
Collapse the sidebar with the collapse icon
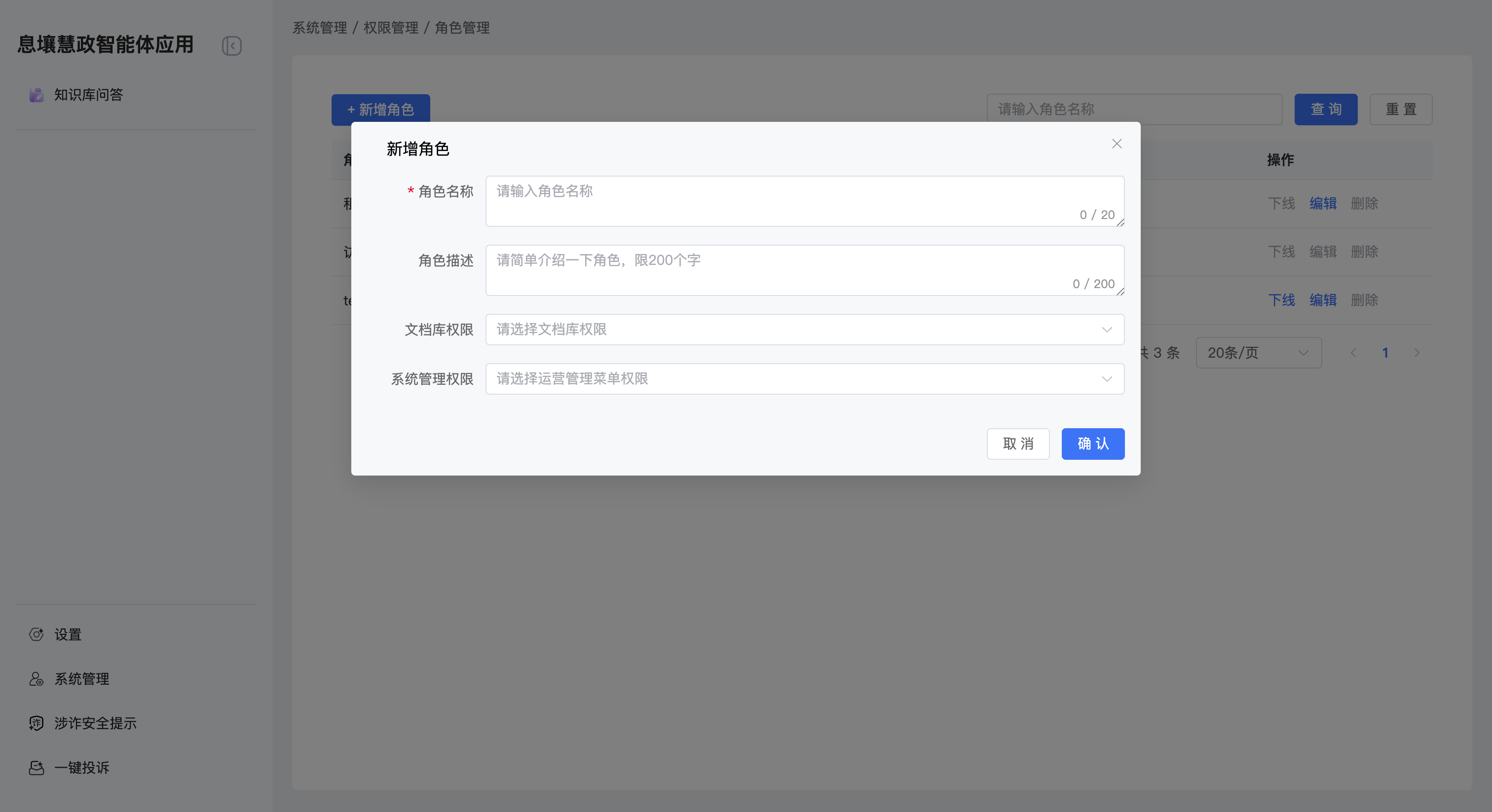tap(232, 46)
